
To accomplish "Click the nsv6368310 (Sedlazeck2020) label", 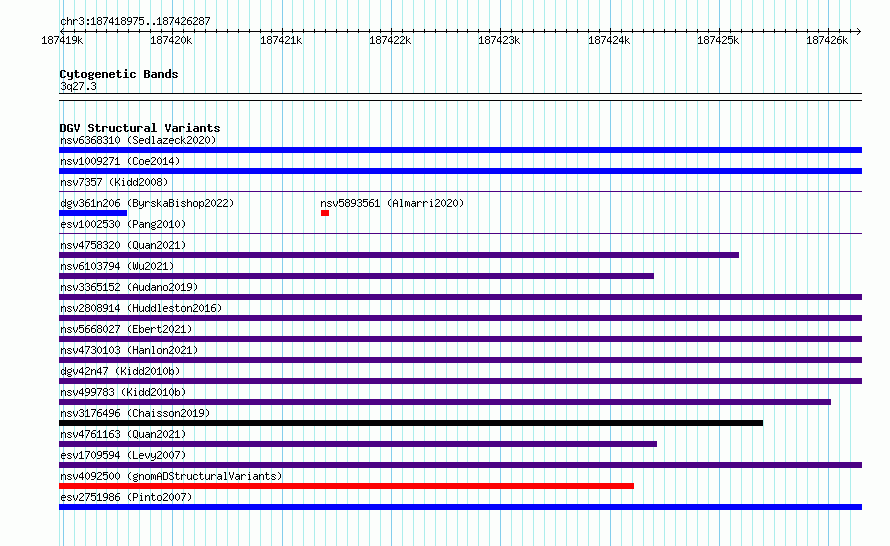I will coord(138,140).
